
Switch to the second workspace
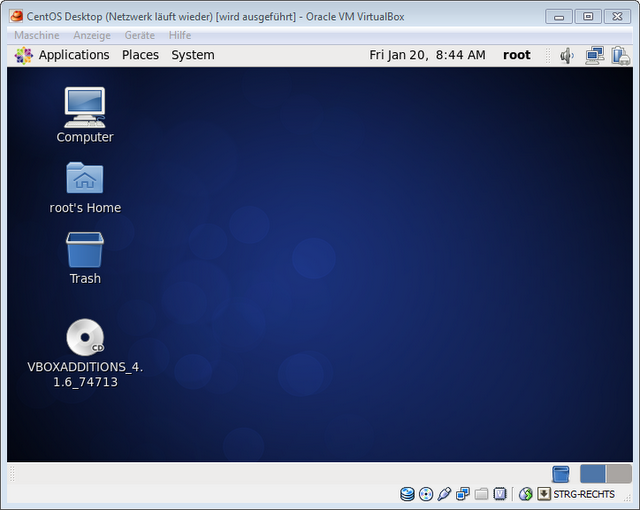(619, 474)
